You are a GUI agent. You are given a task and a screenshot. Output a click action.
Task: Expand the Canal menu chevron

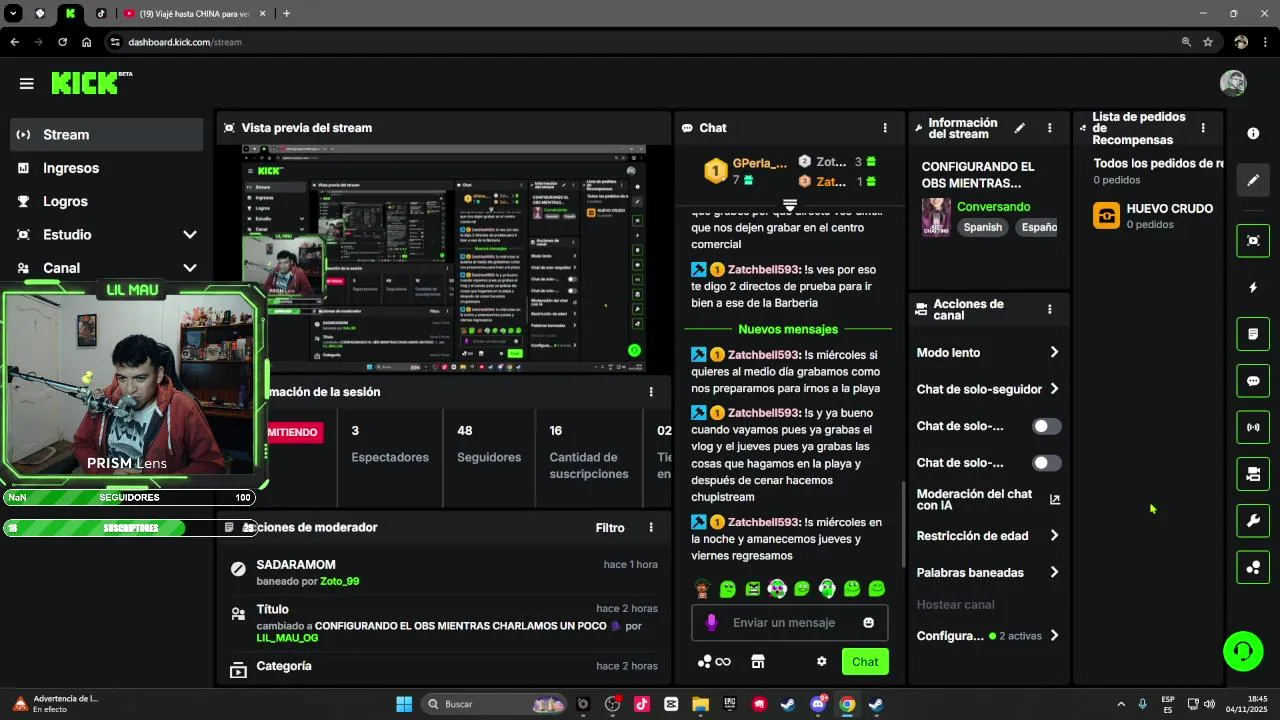[x=190, y=268]
